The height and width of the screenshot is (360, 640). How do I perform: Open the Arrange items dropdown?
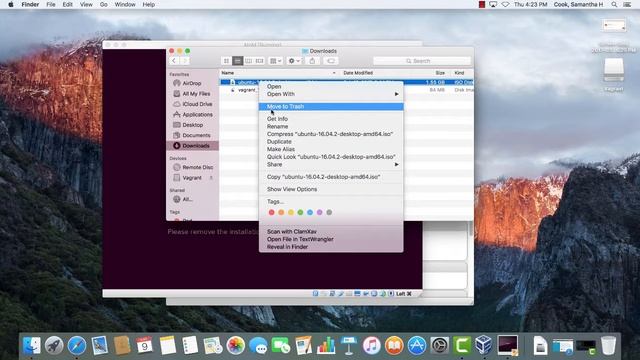click(276, 61)
